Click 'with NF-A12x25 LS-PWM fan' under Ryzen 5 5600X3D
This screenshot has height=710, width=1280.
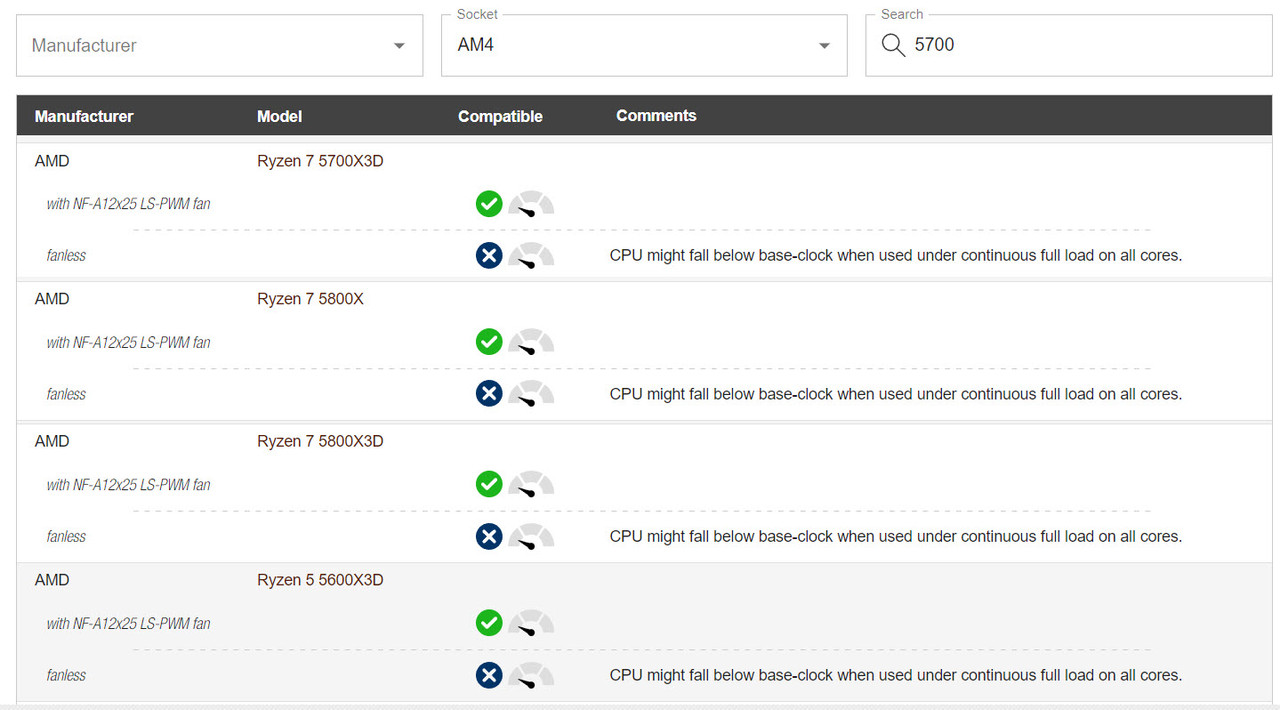(128, 623)
